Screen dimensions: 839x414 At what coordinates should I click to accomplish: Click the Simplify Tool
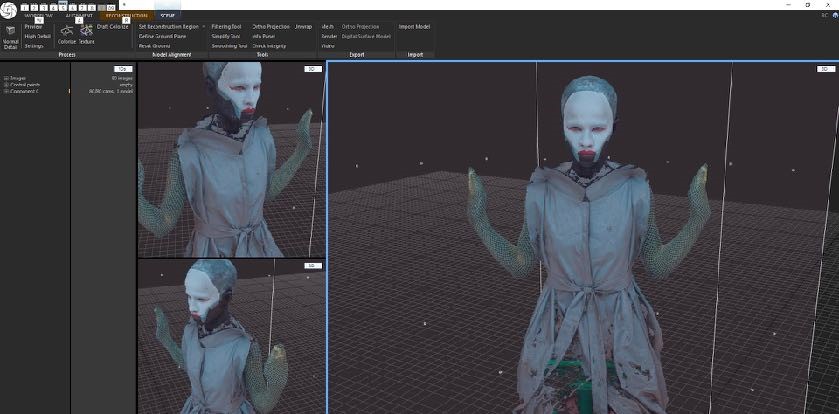[x=224, y=36]
